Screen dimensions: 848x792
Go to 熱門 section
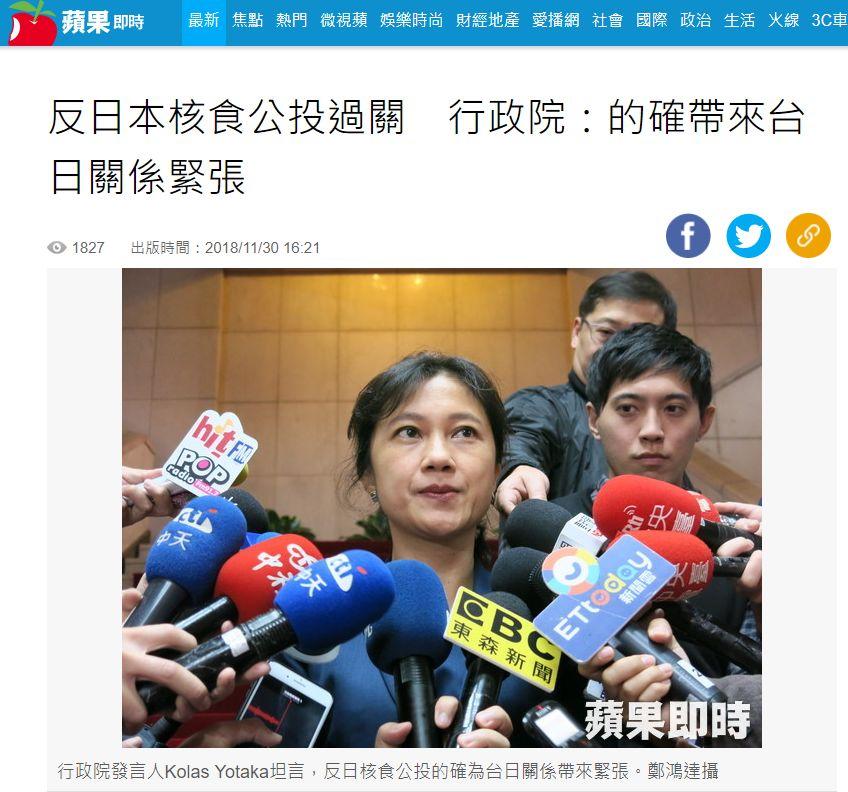pyautogui.click(x=292, y=21)
